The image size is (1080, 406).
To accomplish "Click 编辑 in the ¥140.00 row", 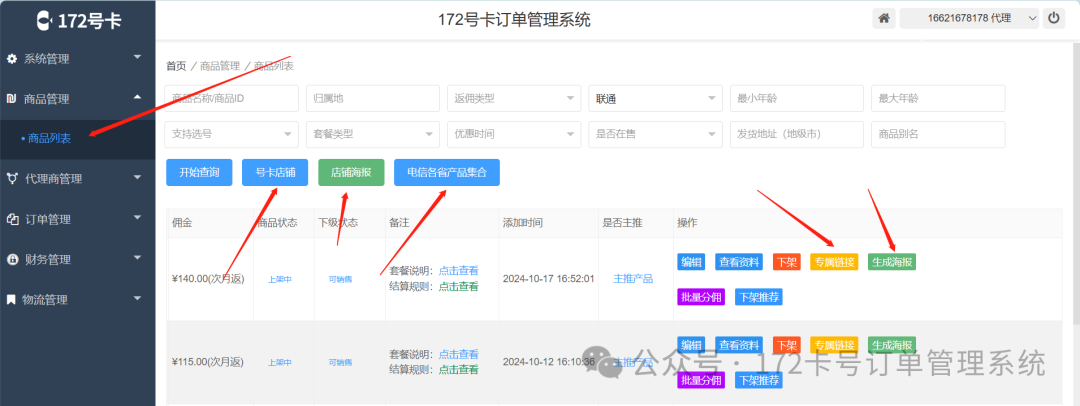I will pos(691,262).
